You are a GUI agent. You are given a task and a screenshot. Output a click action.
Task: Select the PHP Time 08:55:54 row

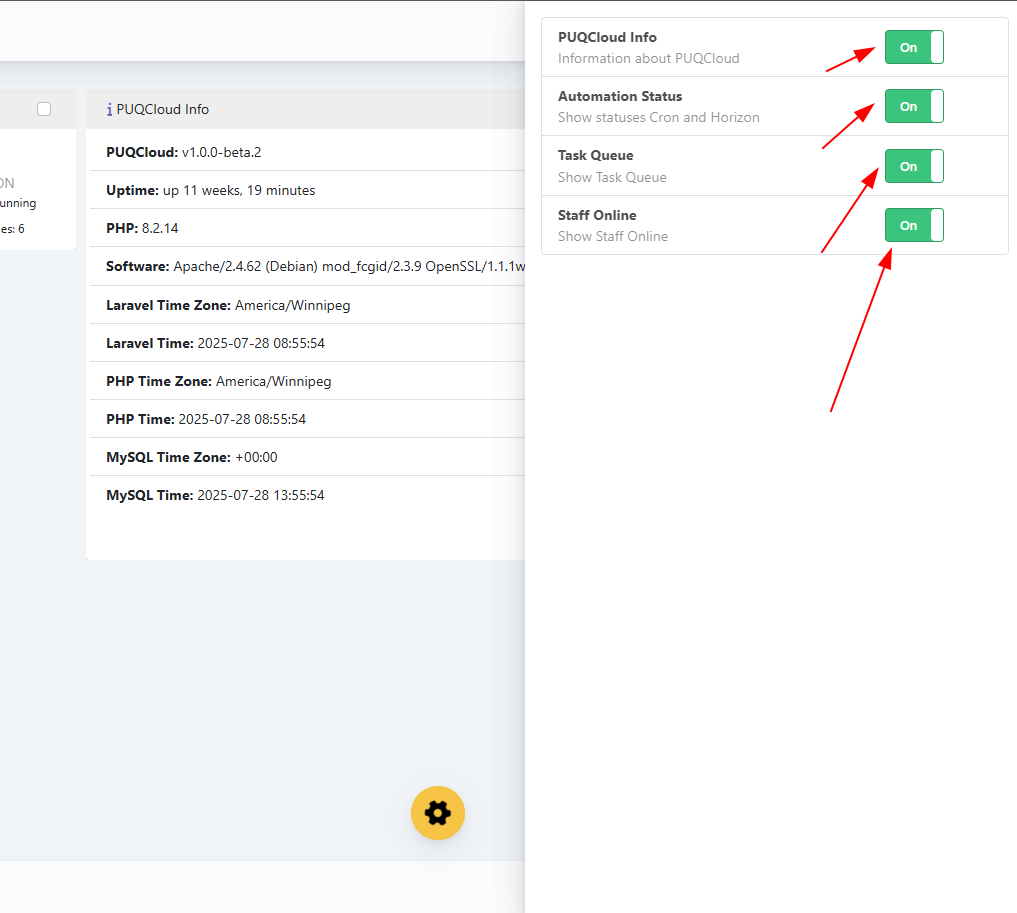[x=307, y=419]
